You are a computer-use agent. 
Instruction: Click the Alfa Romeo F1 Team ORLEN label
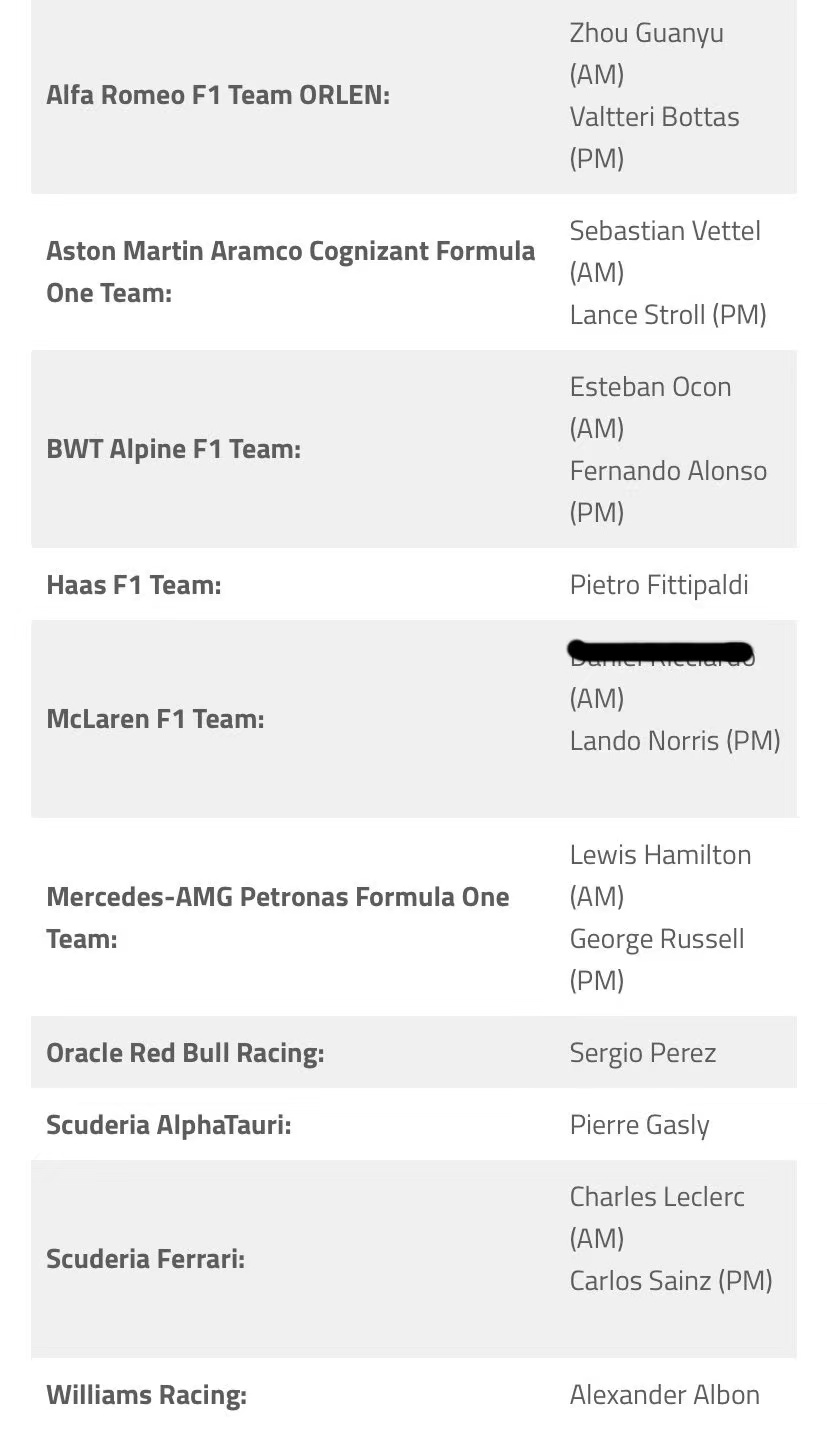tap(218, 96)
